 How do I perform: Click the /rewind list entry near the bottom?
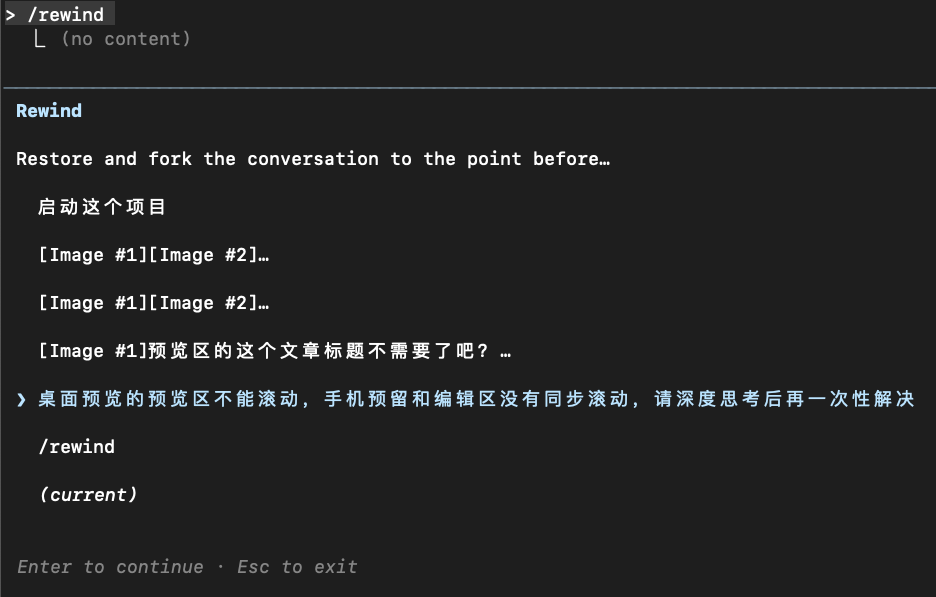coord(78,447)
